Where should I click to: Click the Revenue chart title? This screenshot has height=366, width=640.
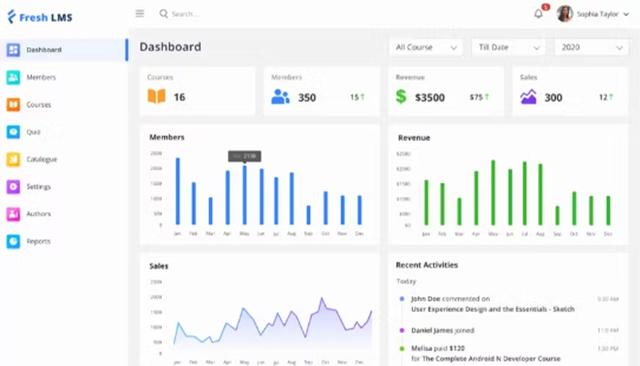tap(414, 138)
